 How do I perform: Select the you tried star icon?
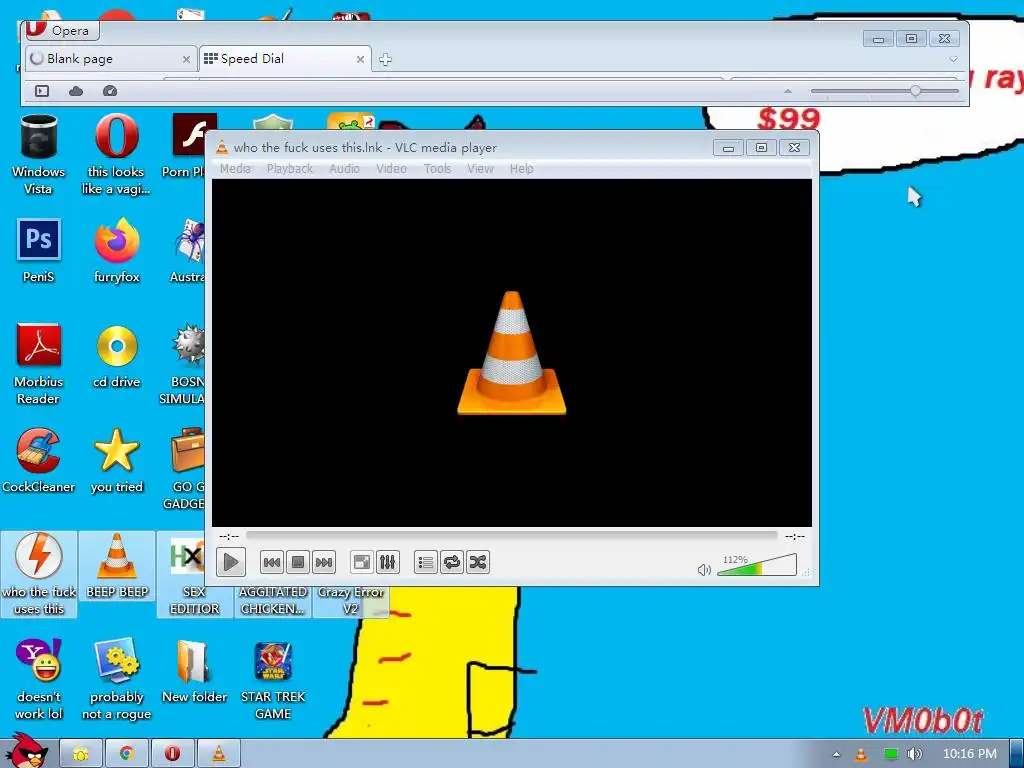click(116, 460)
